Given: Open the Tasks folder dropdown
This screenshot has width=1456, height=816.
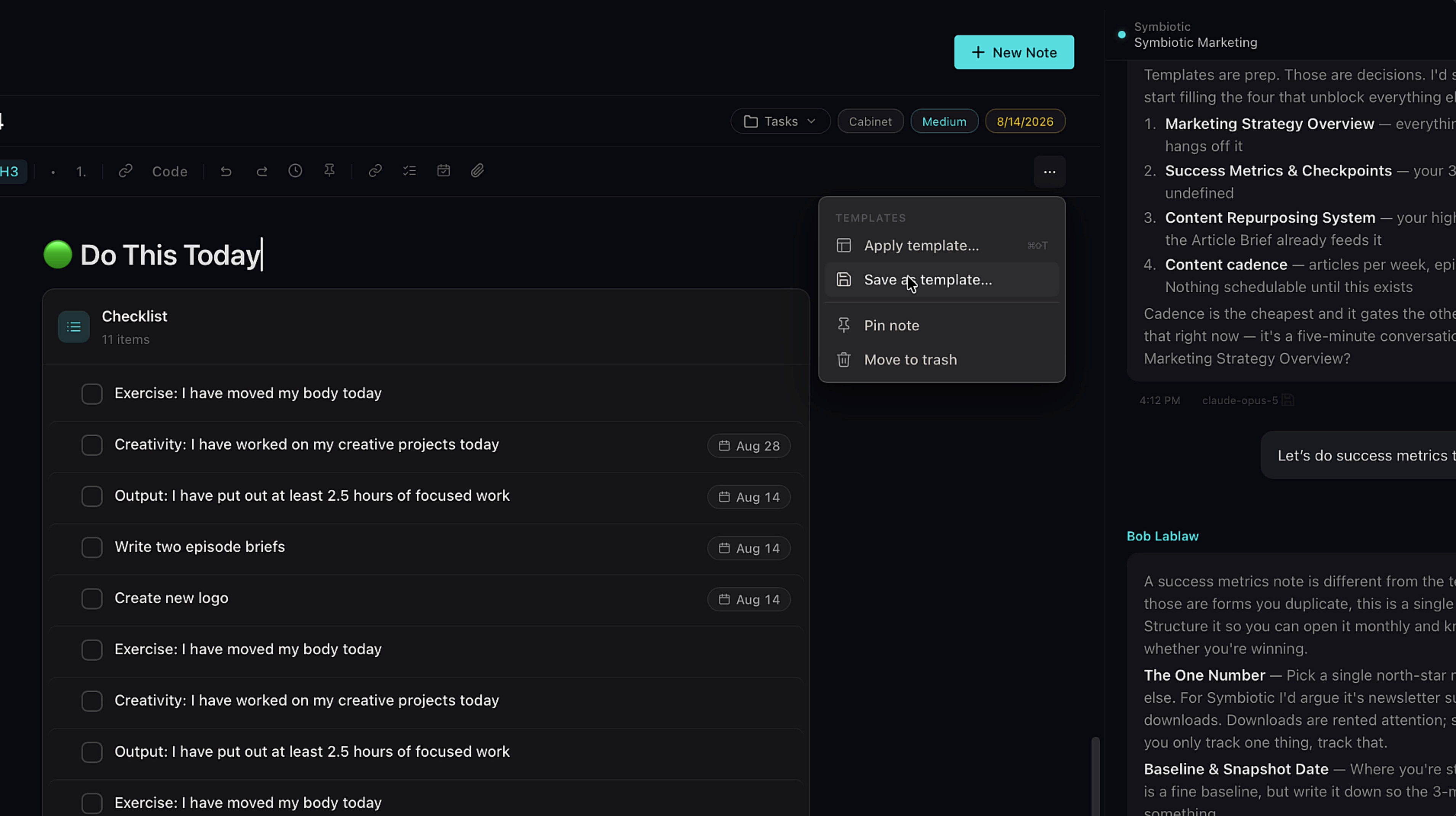Looking at the screenshot, I should pyautogui.click(x=780, y=122).
